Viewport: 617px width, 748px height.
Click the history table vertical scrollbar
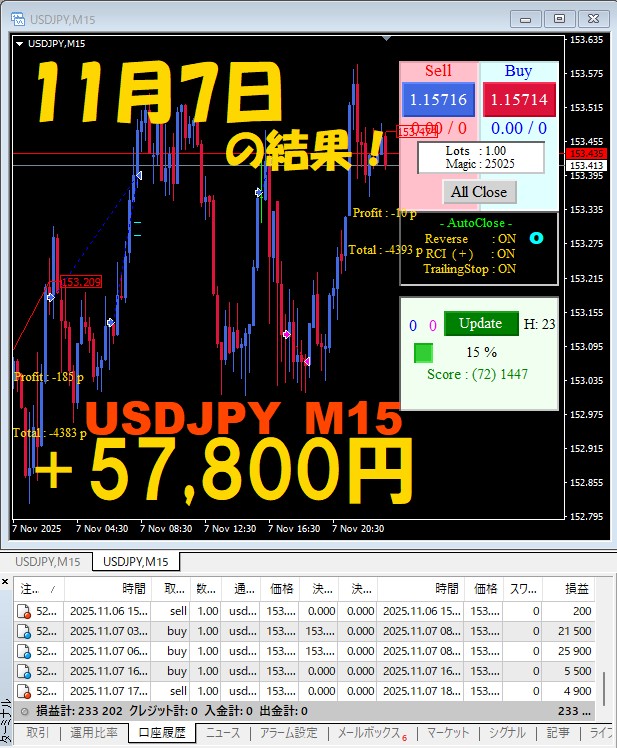pyautogui.click(x=604, y=688)
